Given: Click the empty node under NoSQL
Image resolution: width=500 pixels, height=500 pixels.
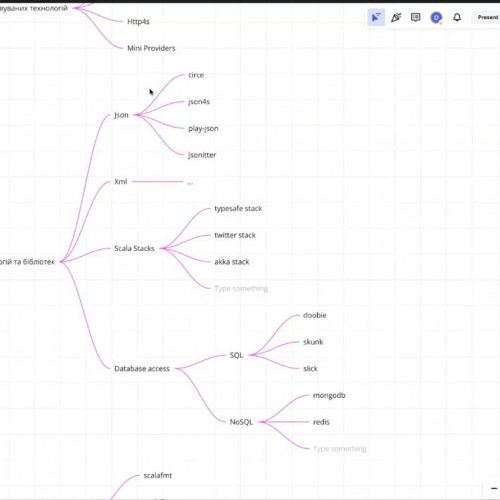Looking at the screenshot, I should coord(340,449).
